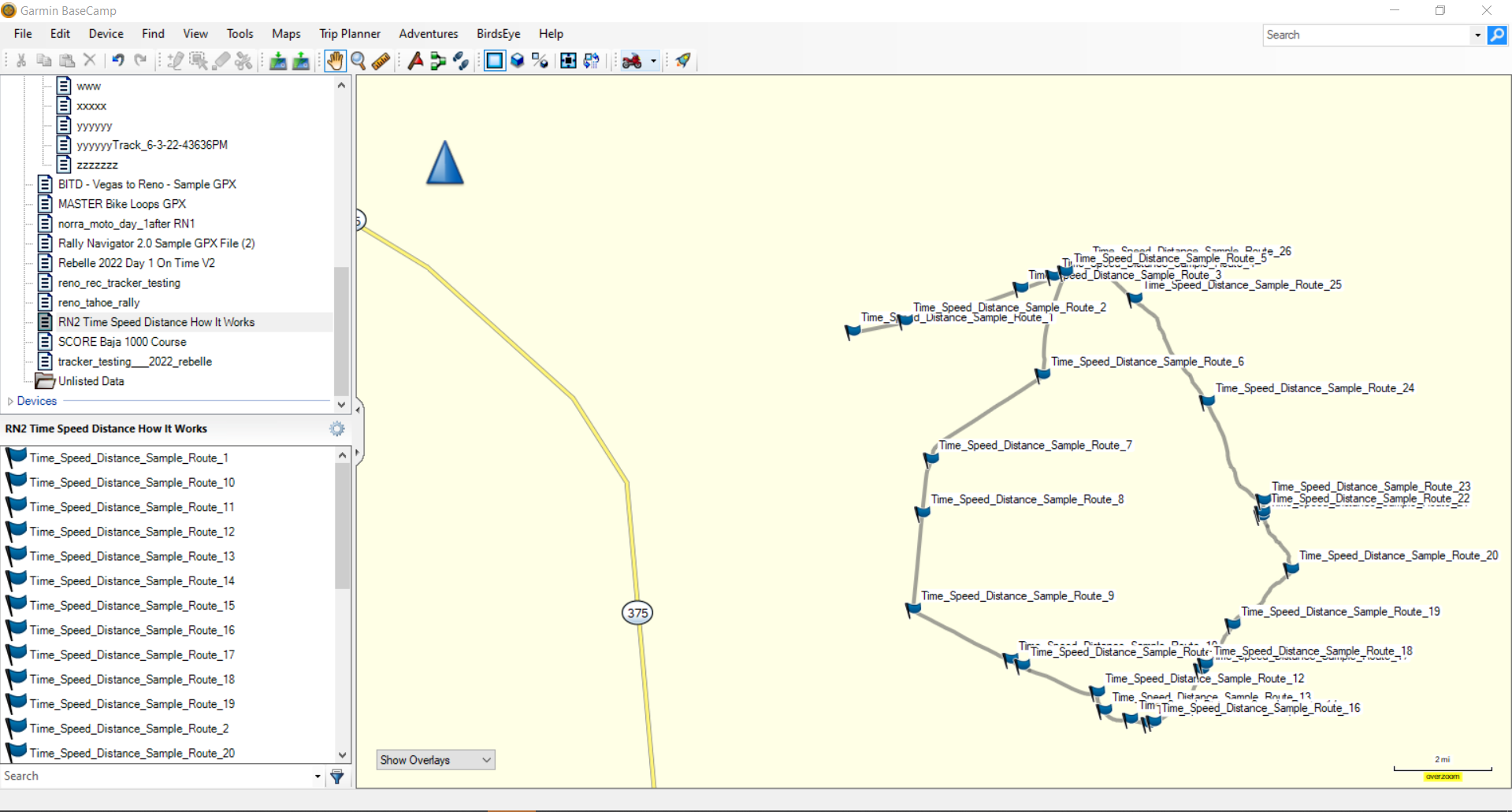
Task: Select the Divide scissors tool
Action: point(244,61)
